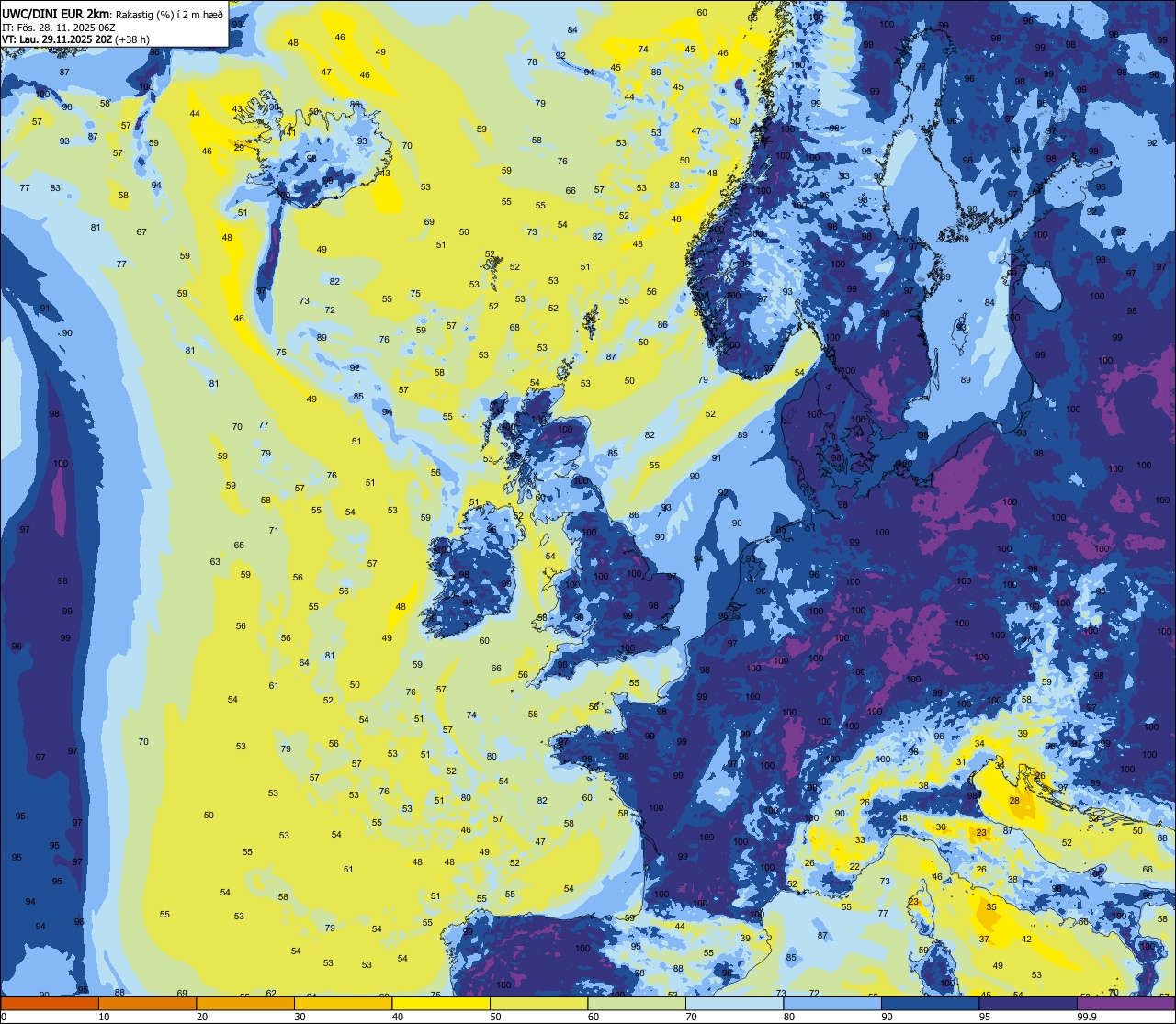Screen dimensions: 1176x1024
Task: Click the 40–50 bright yellow legend swatch
Action: coord(441,1003)
